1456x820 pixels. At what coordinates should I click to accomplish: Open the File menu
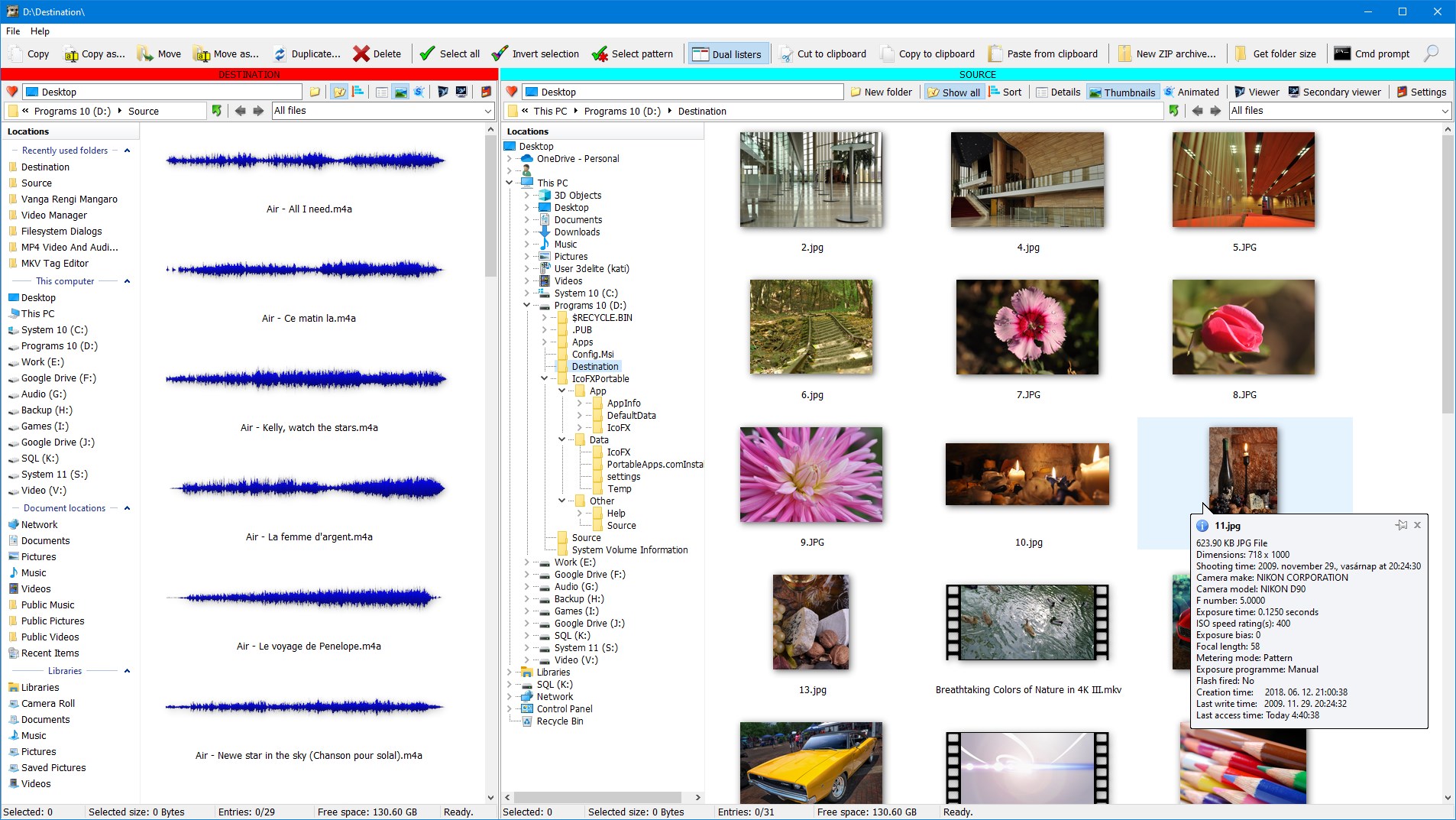(x=13, y=31)
